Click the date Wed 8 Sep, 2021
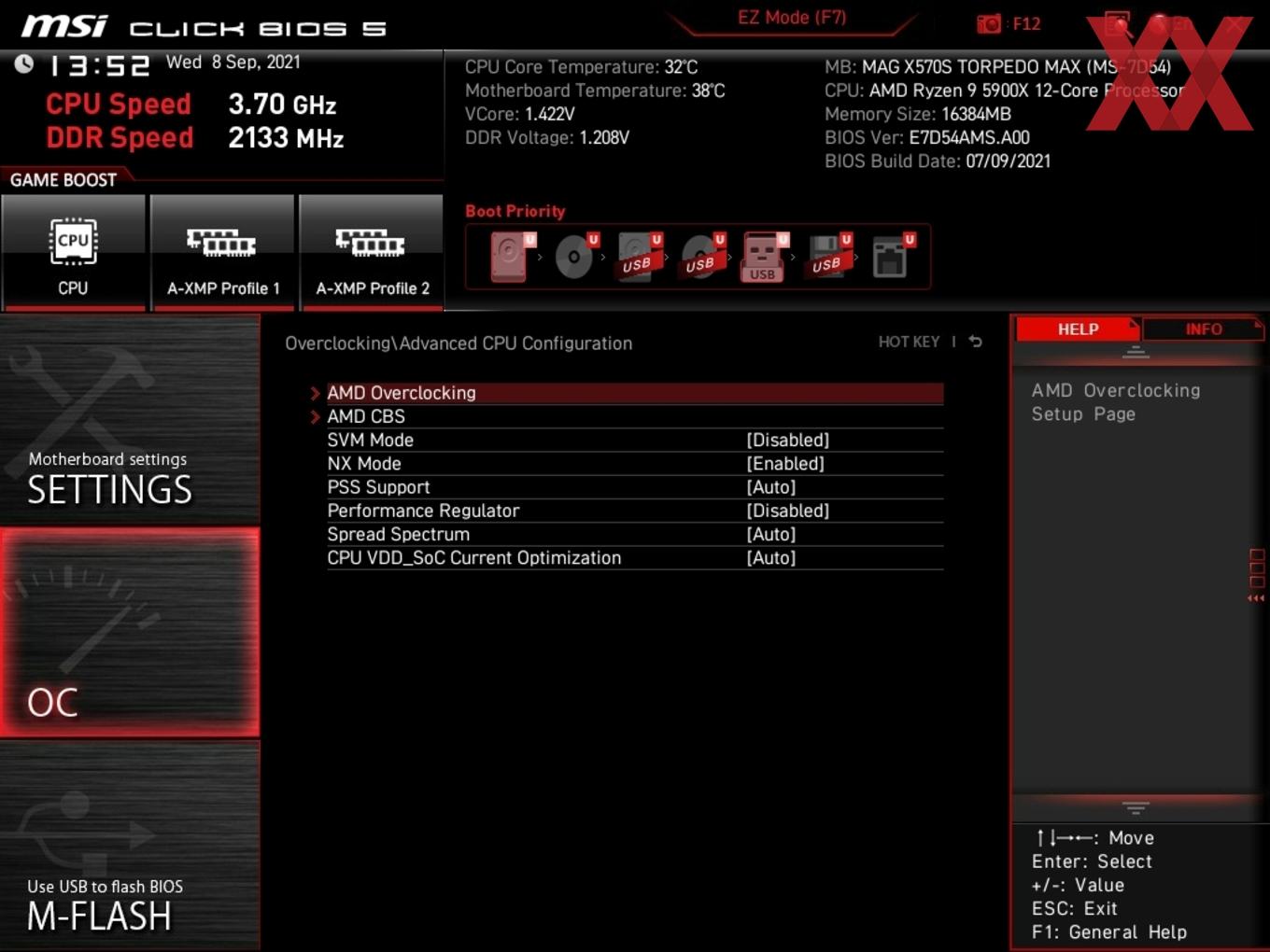This screenshot has width=1270, height=952. coord(233,62)
